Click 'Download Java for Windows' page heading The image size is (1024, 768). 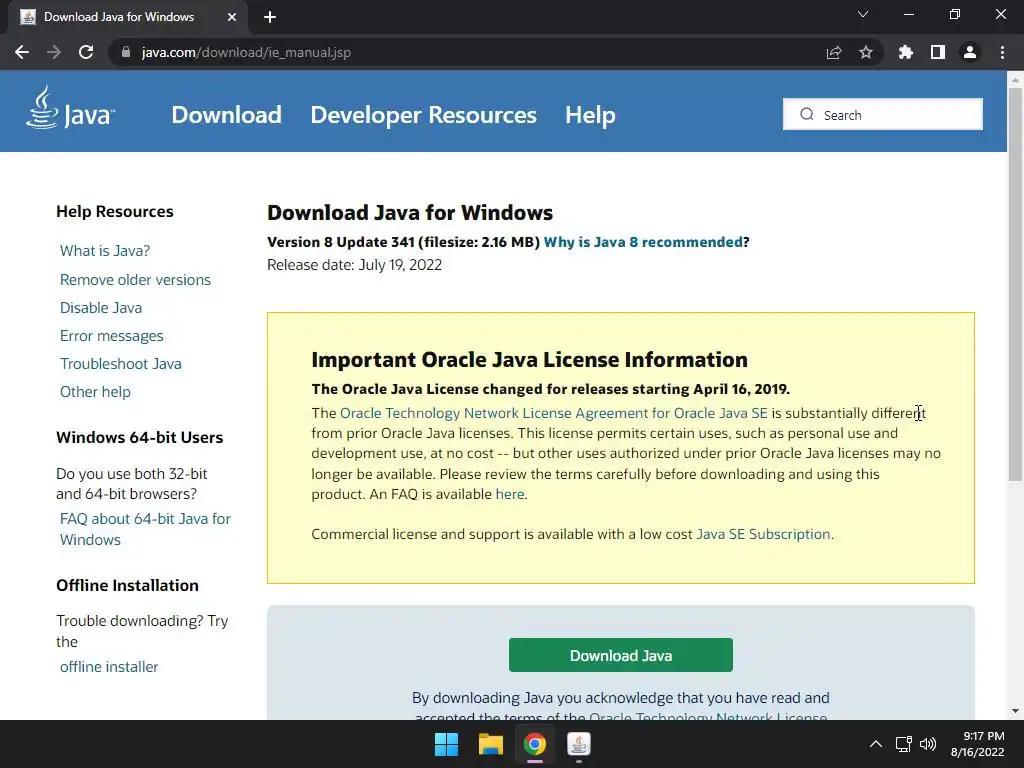click(410, 213)
